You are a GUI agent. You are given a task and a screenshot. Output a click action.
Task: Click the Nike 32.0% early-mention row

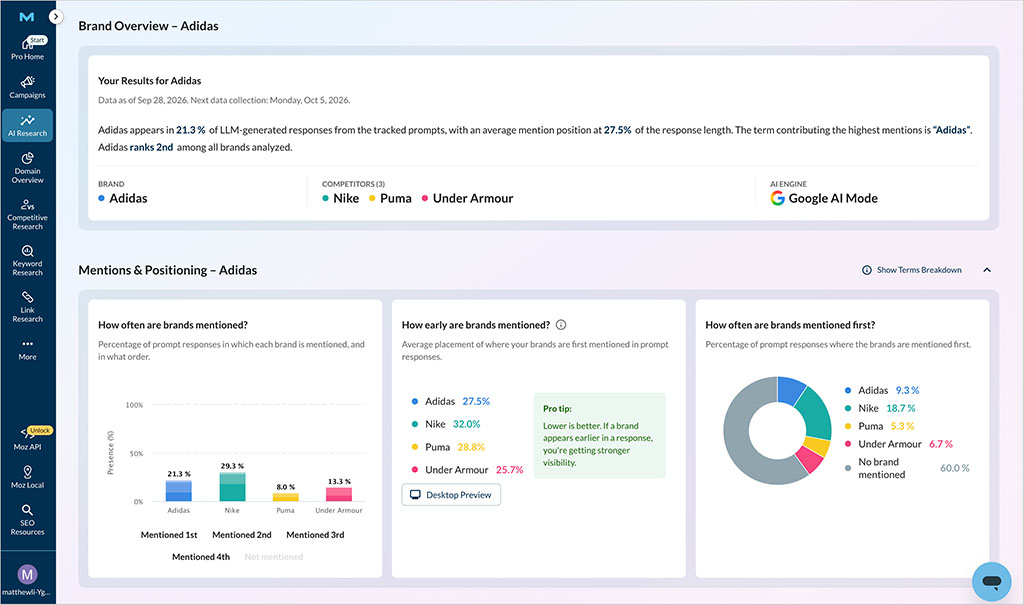tap(446, 424)
